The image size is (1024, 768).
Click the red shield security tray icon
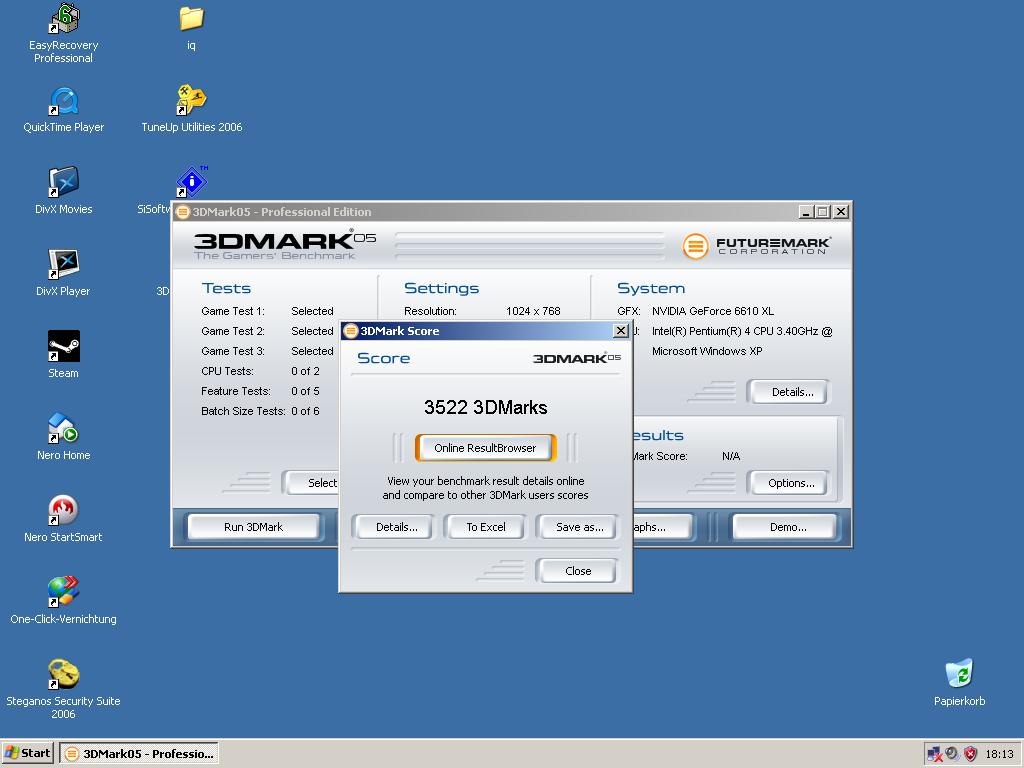[970, 754]
